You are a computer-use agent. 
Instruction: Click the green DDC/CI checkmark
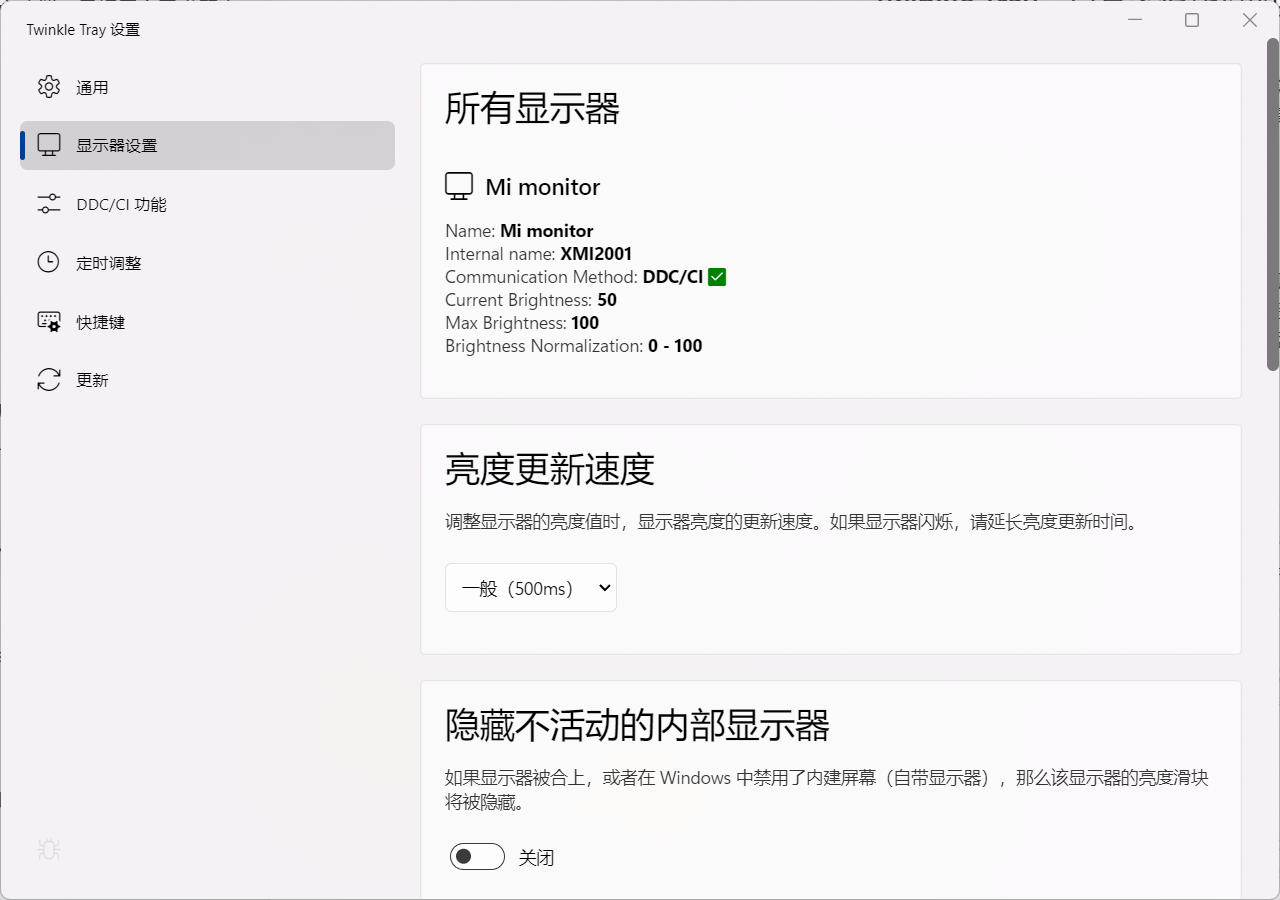(716, 277)
